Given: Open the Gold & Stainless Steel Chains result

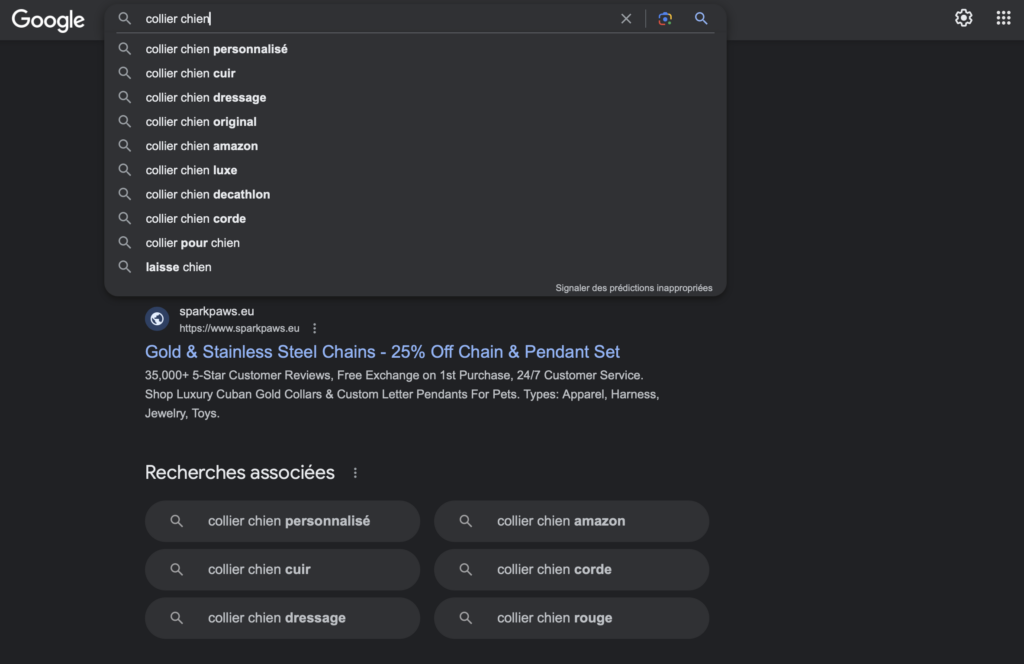Looking at the screenshot, I should coord(382,352).
